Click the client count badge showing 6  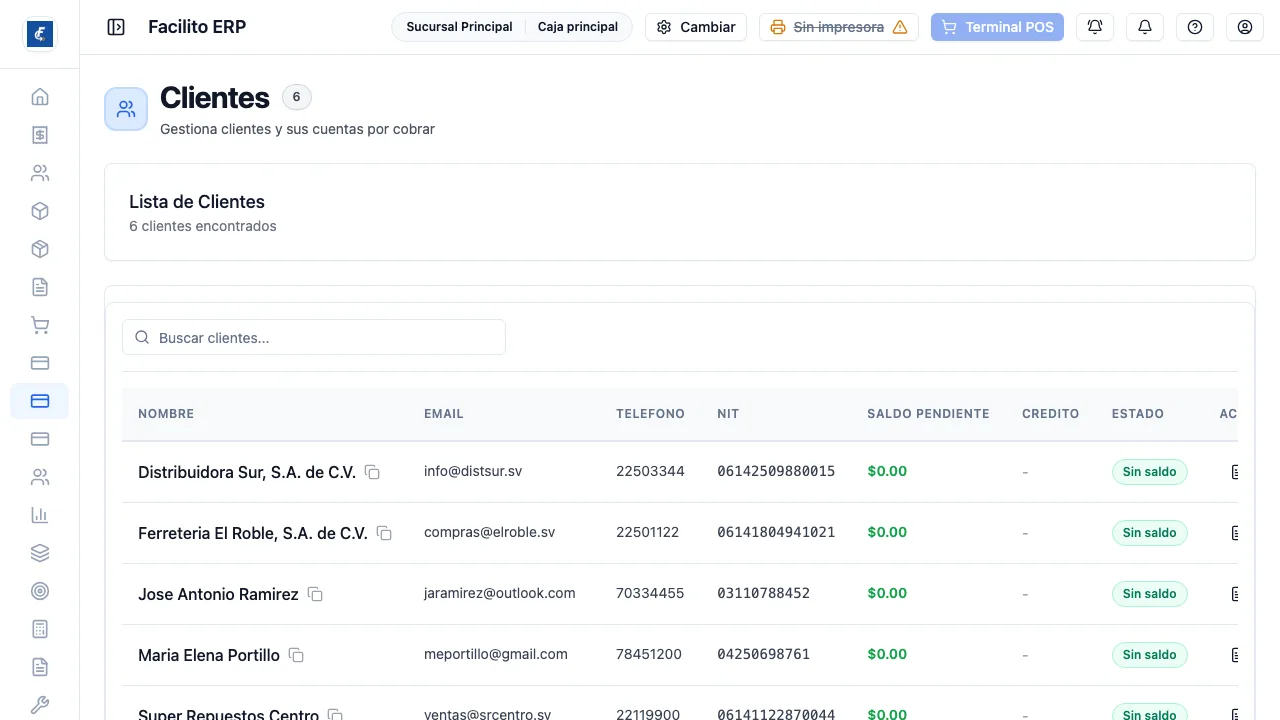[x=296, y=97]
